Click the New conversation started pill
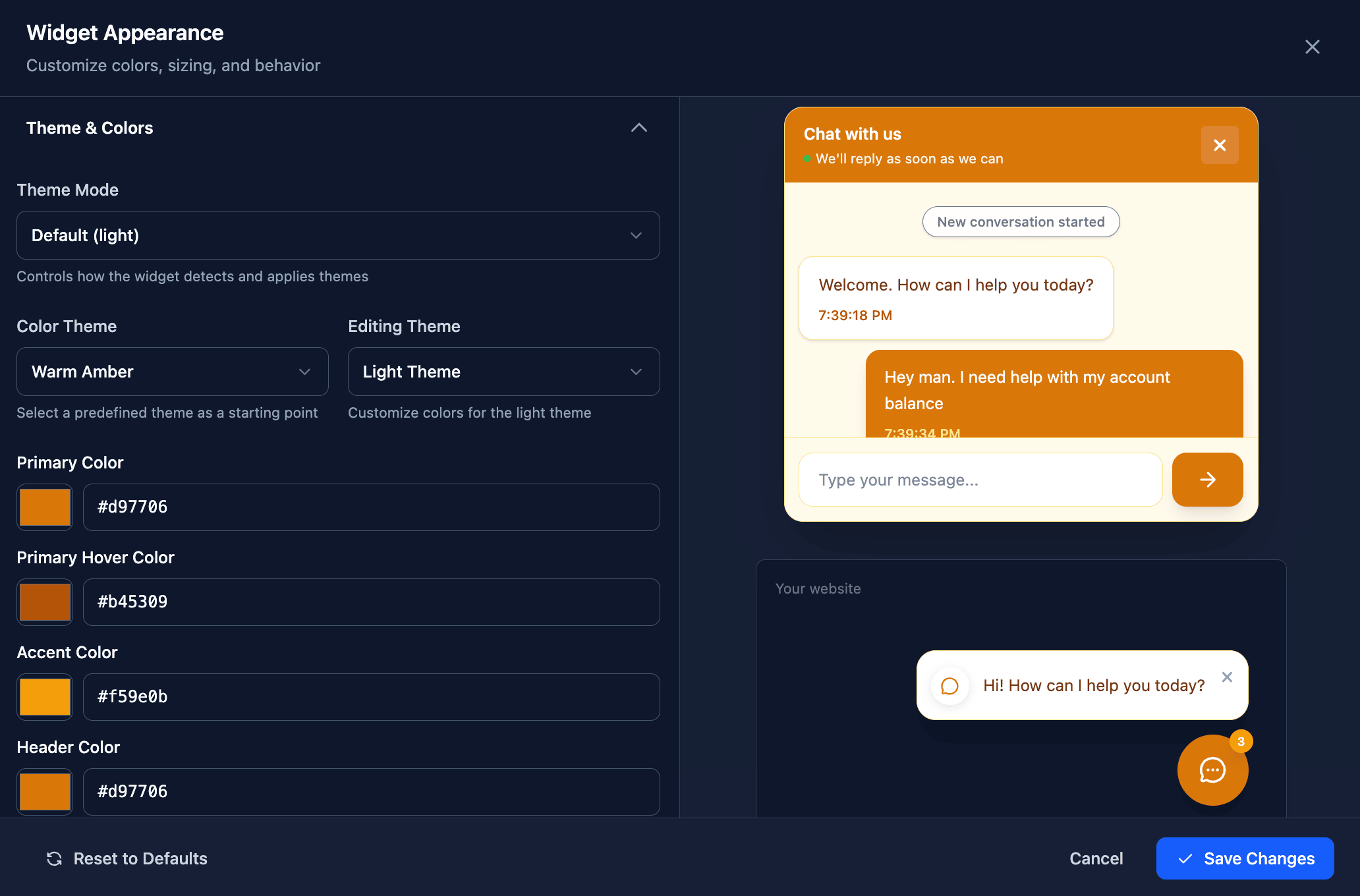 (x=1021, y=222)
